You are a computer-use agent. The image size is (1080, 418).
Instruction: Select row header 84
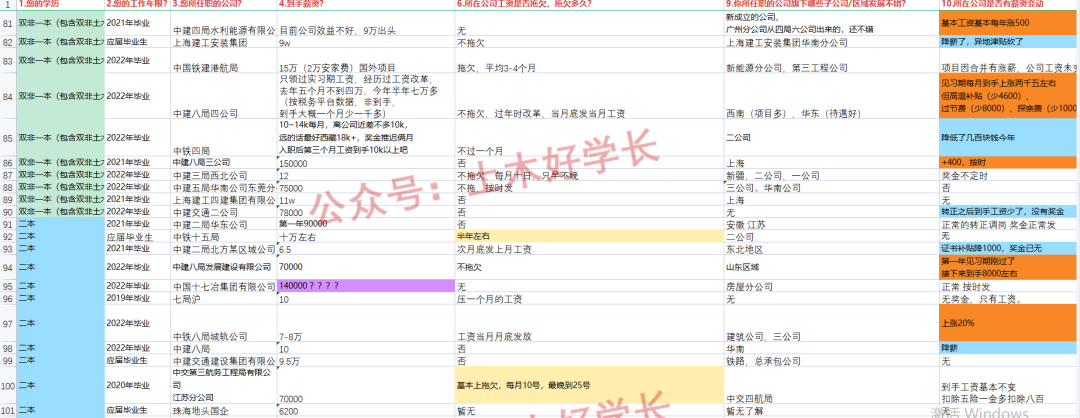8,96
